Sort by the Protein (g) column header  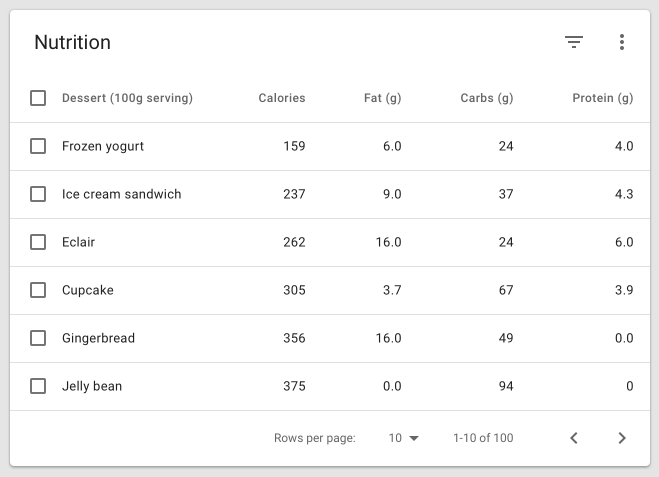603,98
